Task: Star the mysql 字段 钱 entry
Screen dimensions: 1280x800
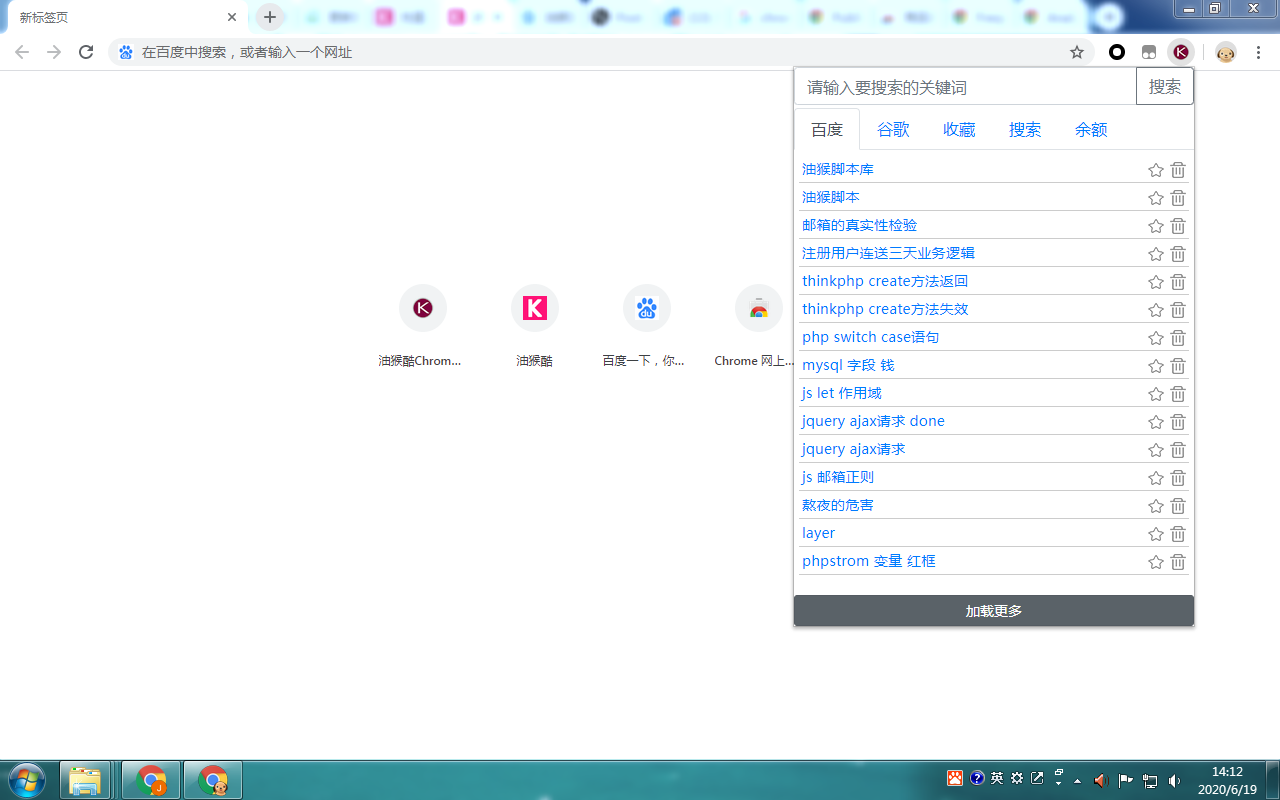Action: tap(1156, 366)
